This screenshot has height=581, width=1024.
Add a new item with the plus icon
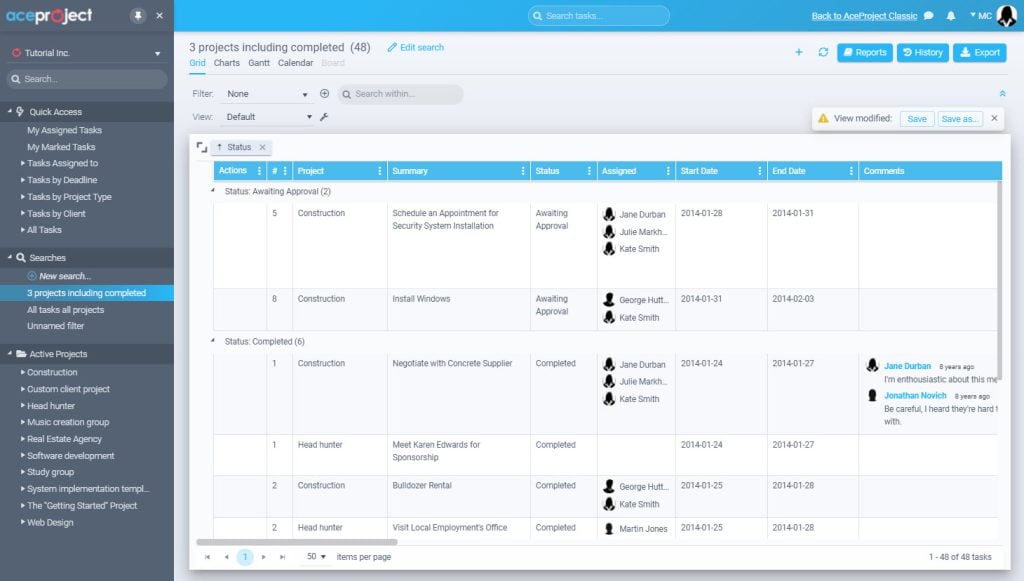[798, 51]
